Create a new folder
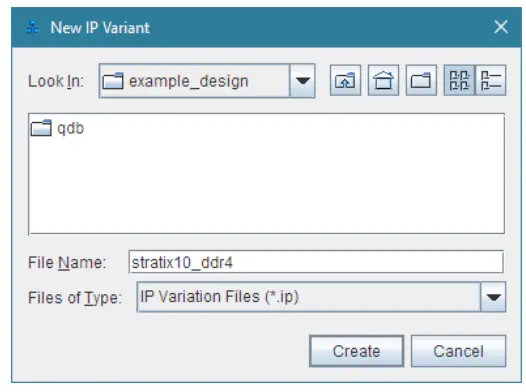 click(421, 80)
